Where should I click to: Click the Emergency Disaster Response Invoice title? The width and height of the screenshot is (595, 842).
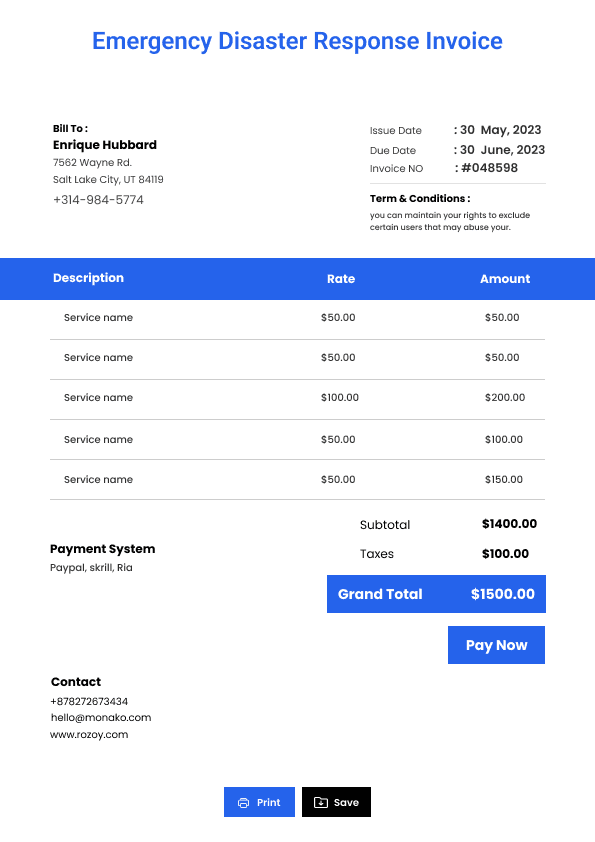298,41
